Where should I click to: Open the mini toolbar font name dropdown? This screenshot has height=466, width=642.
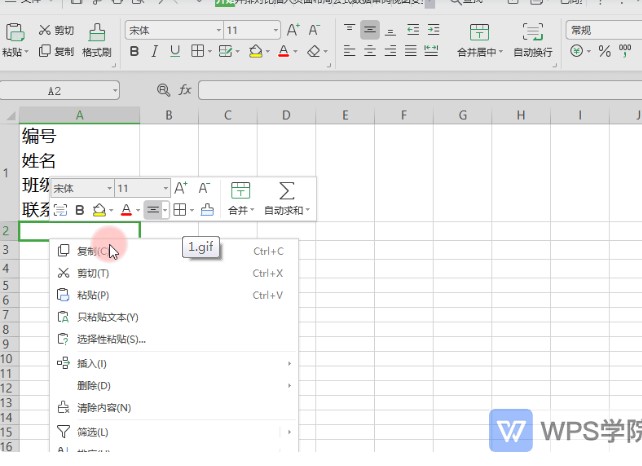point(109,188)
